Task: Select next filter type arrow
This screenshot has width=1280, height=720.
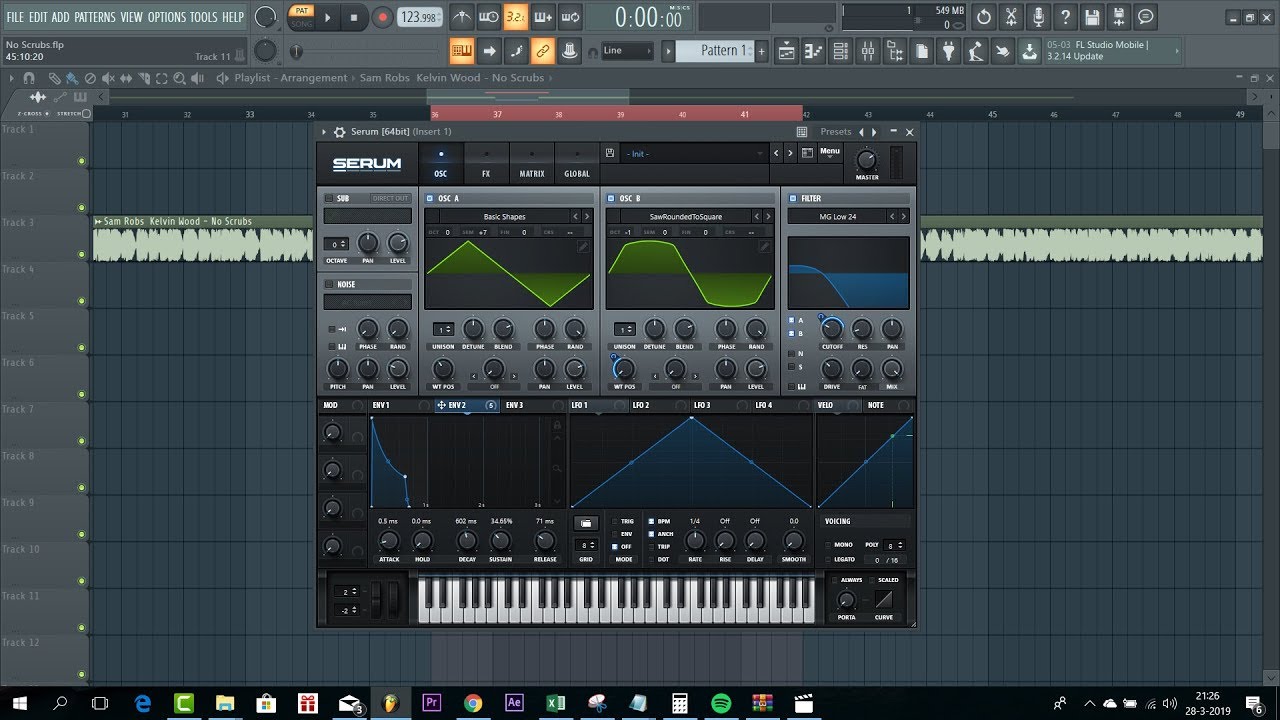Action: click(904, 216)
